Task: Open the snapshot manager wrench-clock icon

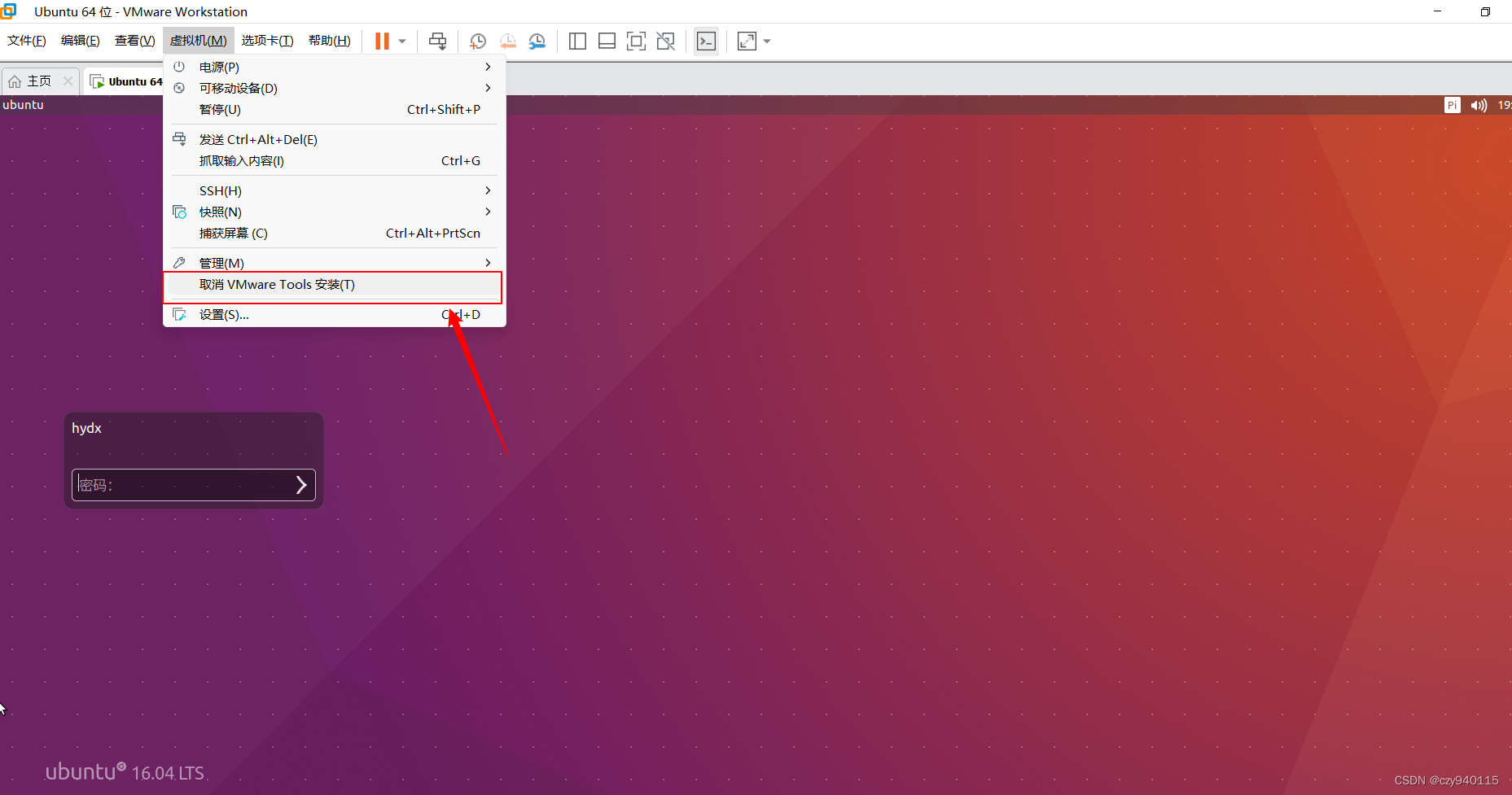Action: click(537, 41)
